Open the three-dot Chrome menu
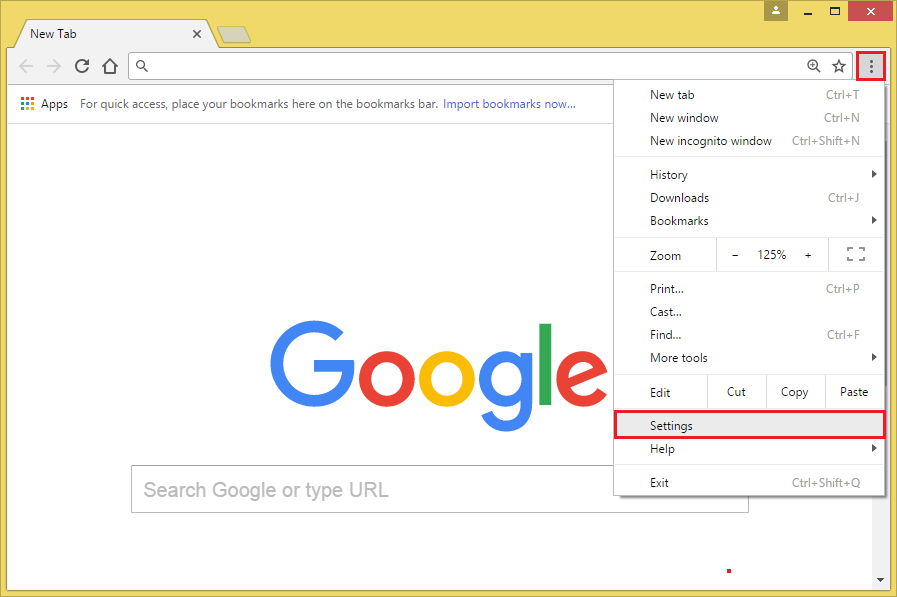897x597 pixels. pos(871,66)
